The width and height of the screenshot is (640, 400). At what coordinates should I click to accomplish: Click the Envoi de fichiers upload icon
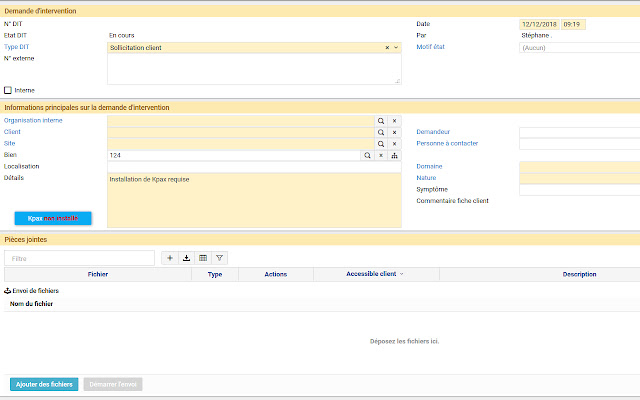point(7,291)
